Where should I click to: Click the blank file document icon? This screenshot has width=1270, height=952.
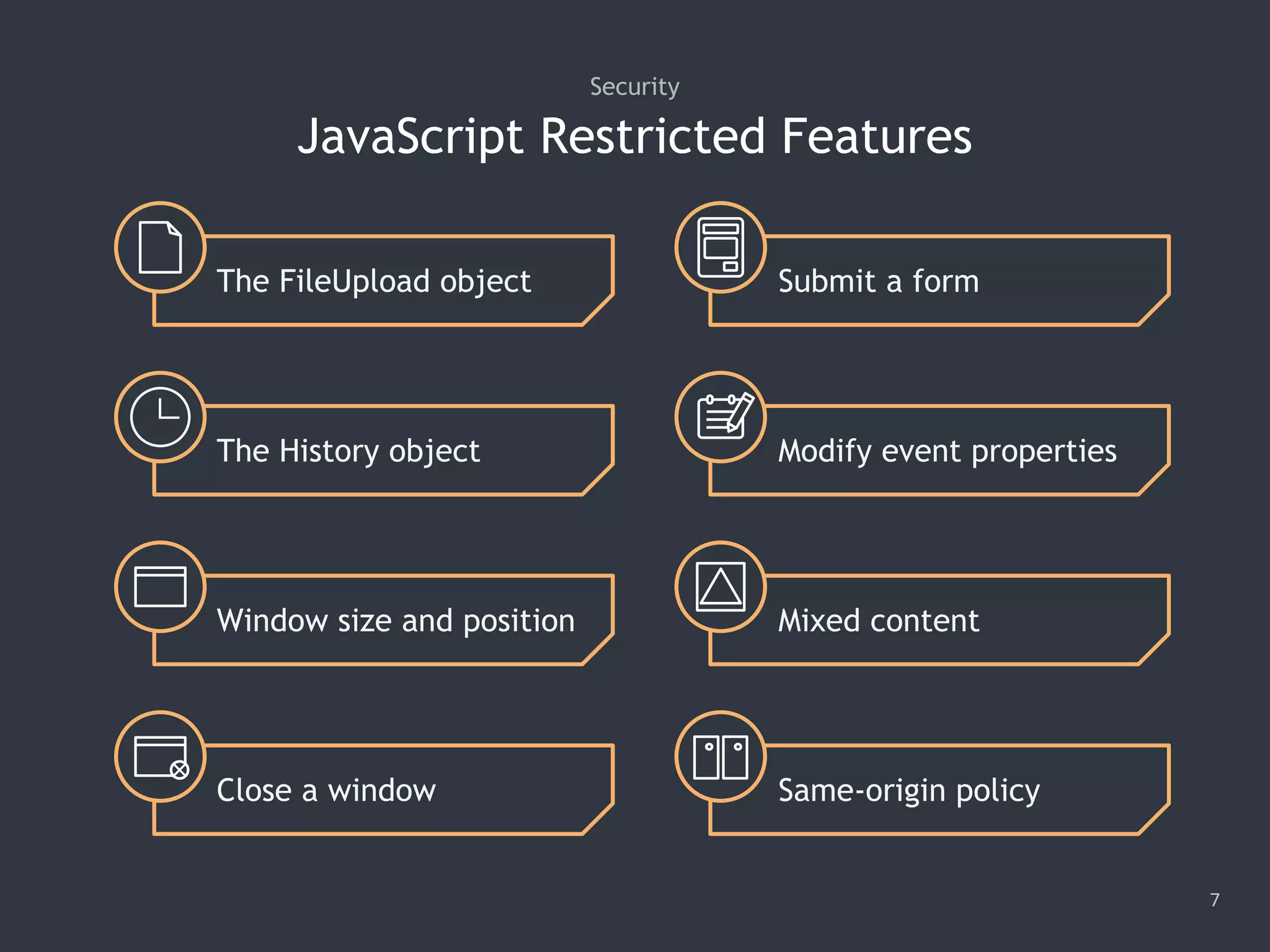(x=160, y=247)
